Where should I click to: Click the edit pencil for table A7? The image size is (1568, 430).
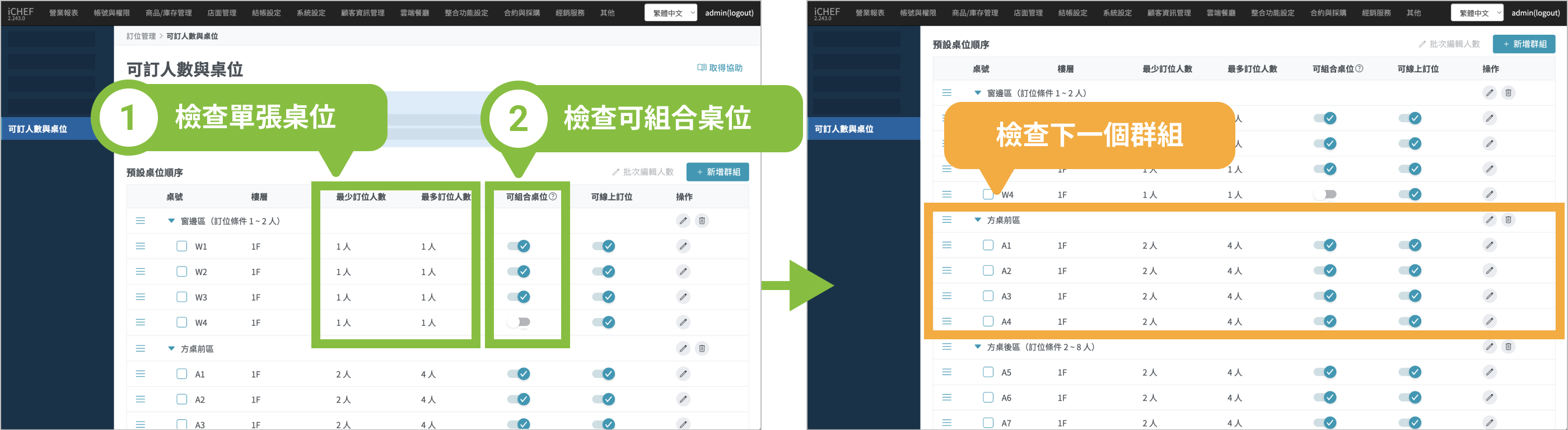1489,423
